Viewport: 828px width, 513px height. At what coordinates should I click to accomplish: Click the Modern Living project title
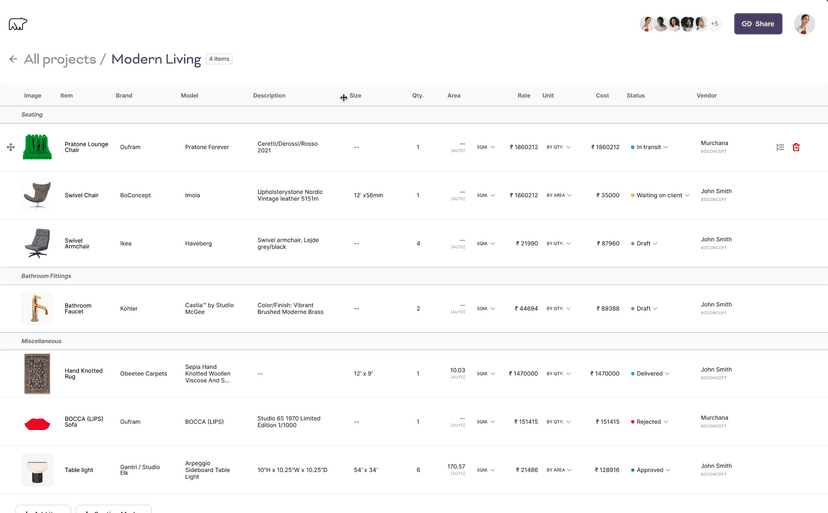[x=156, y=59]
